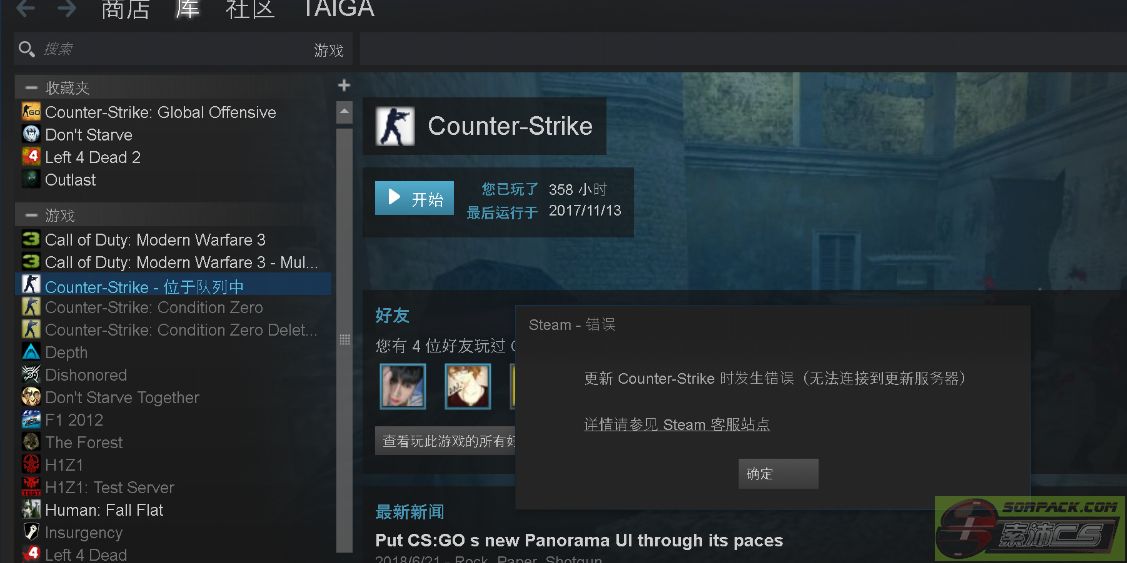Click the Human: Fall Flat icon

(x=31, y=510)
